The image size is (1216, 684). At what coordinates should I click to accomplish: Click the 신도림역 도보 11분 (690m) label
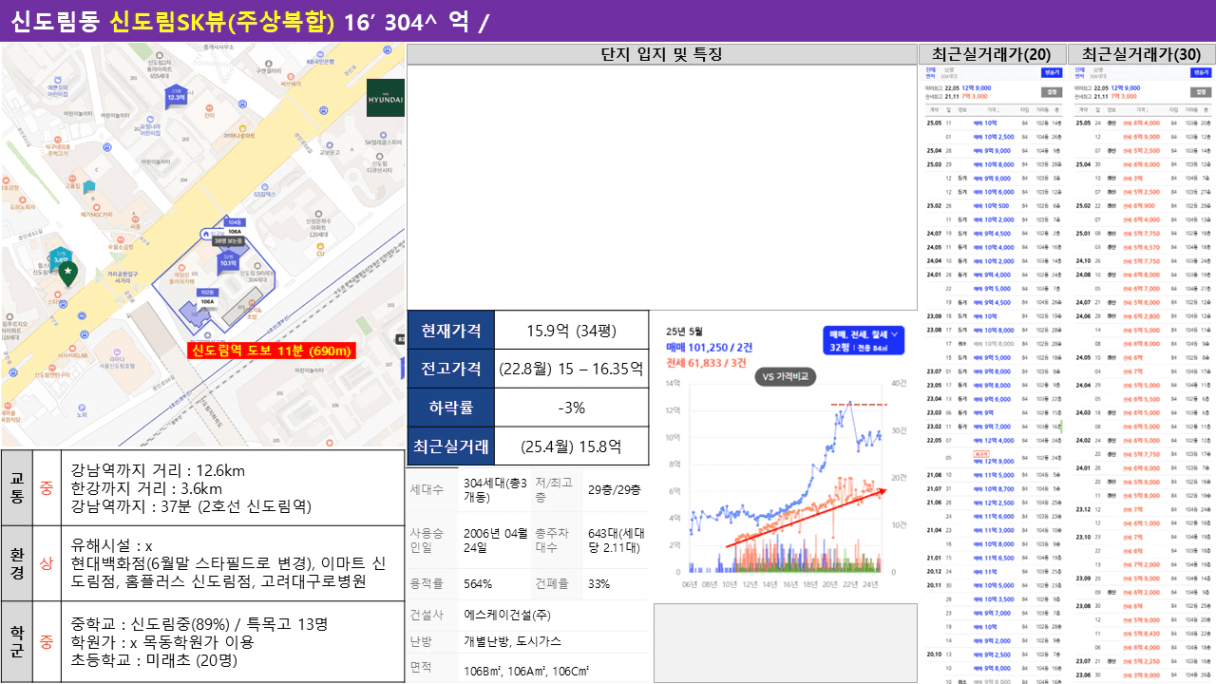click(271, 351)
